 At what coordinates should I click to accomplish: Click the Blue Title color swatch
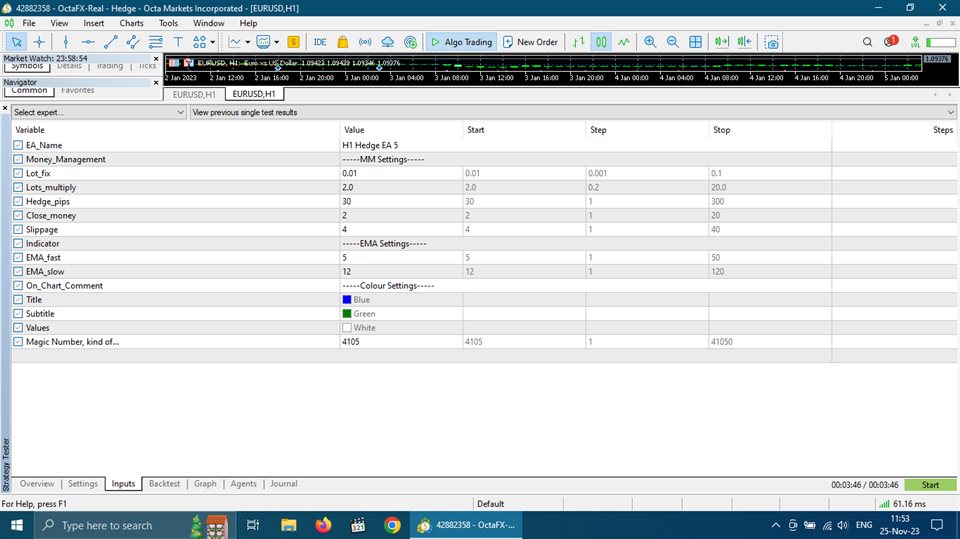click(x=347, y=300)
